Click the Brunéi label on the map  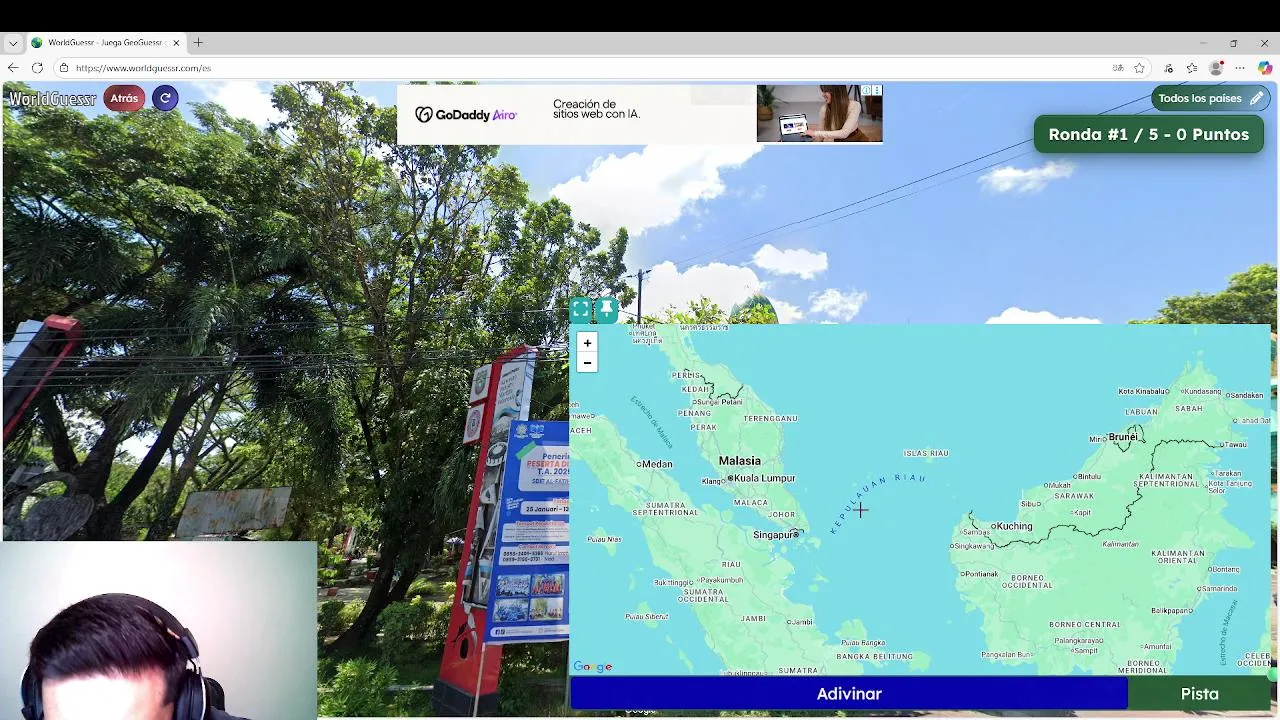(x=1123, y=437)
